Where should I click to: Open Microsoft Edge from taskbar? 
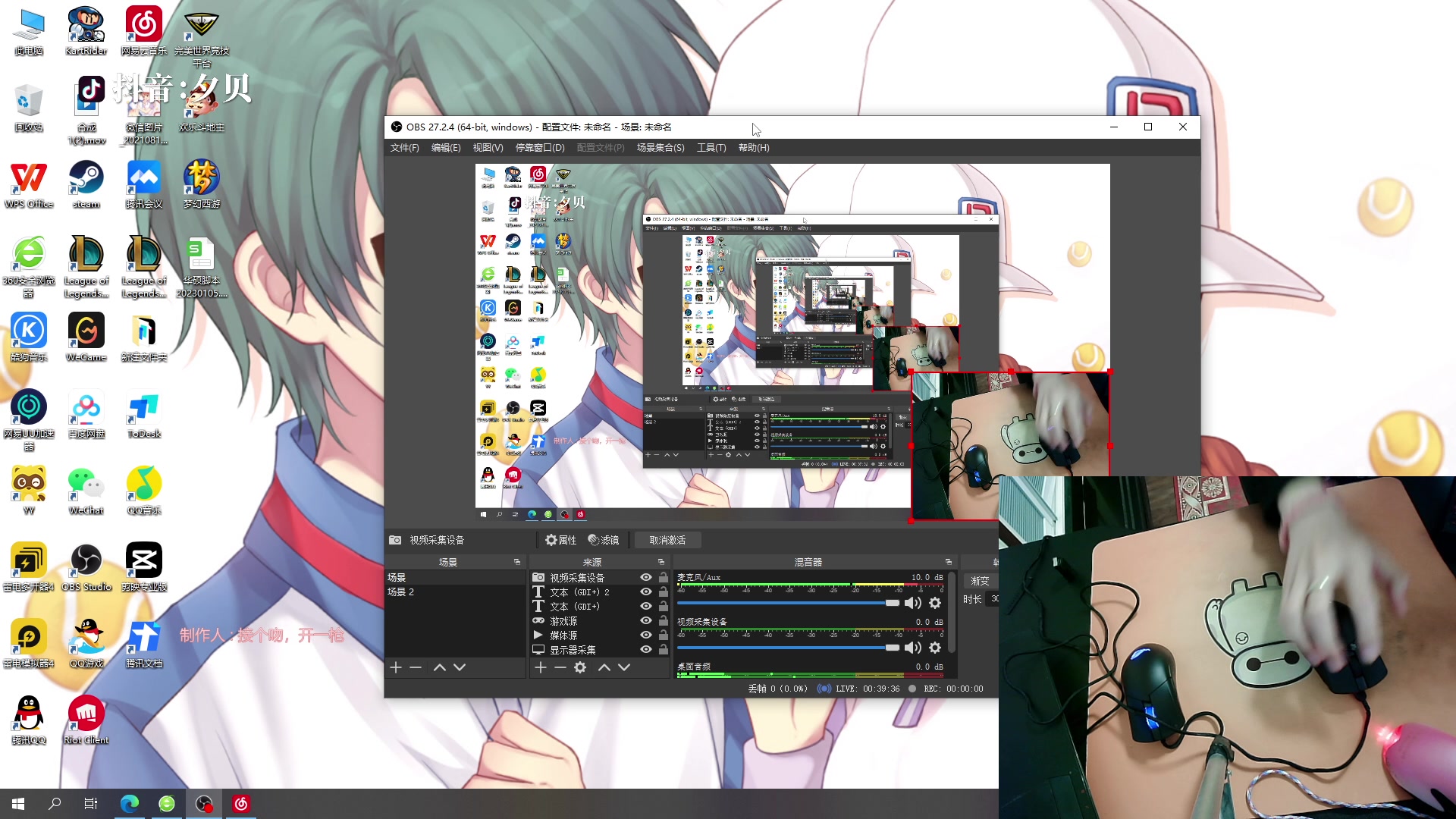pos(130,804)
